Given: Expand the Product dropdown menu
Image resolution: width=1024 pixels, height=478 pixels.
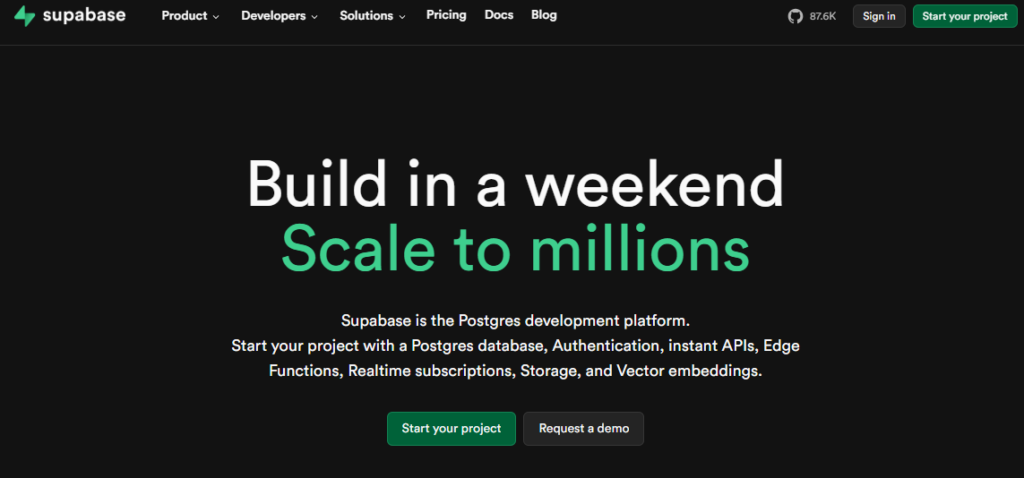Looking at the screenshot, I should pos(191,16).
